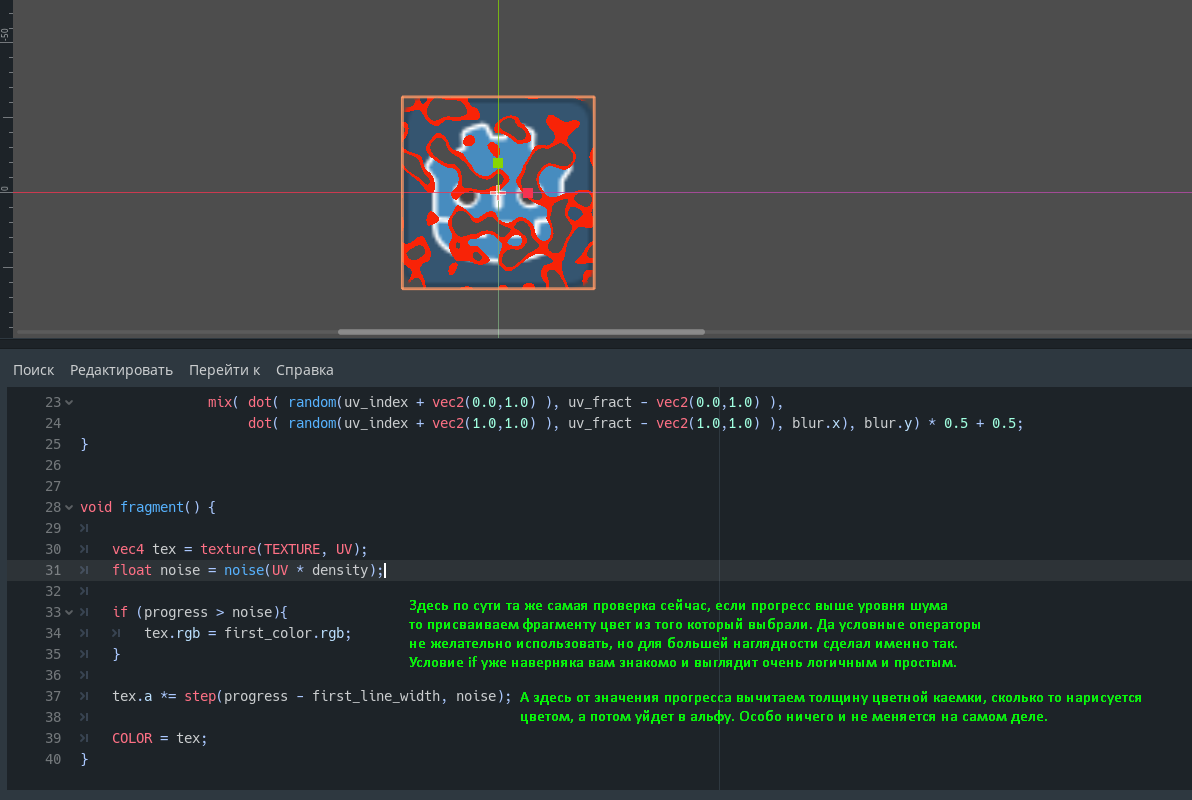Viewport: 1192px width, 800px height.
Task: Select the sprite in the 2D viewport
Action: pyautogui.click(x=498, y=192)
